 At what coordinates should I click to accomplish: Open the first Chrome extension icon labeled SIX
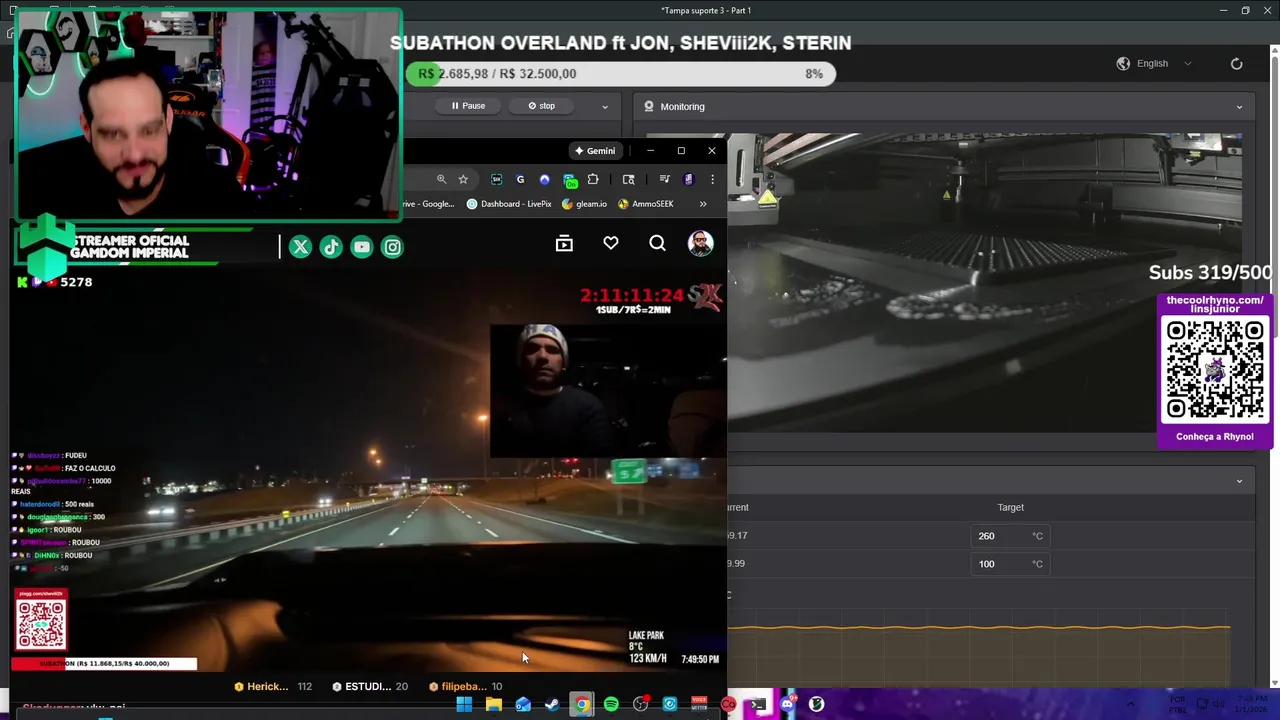[x=496, y=179]
